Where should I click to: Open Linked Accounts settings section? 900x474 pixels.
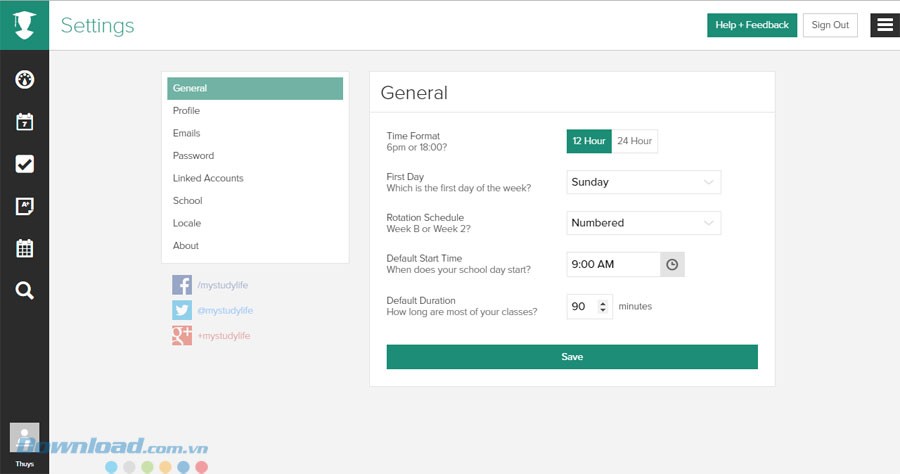click(208, 178)
